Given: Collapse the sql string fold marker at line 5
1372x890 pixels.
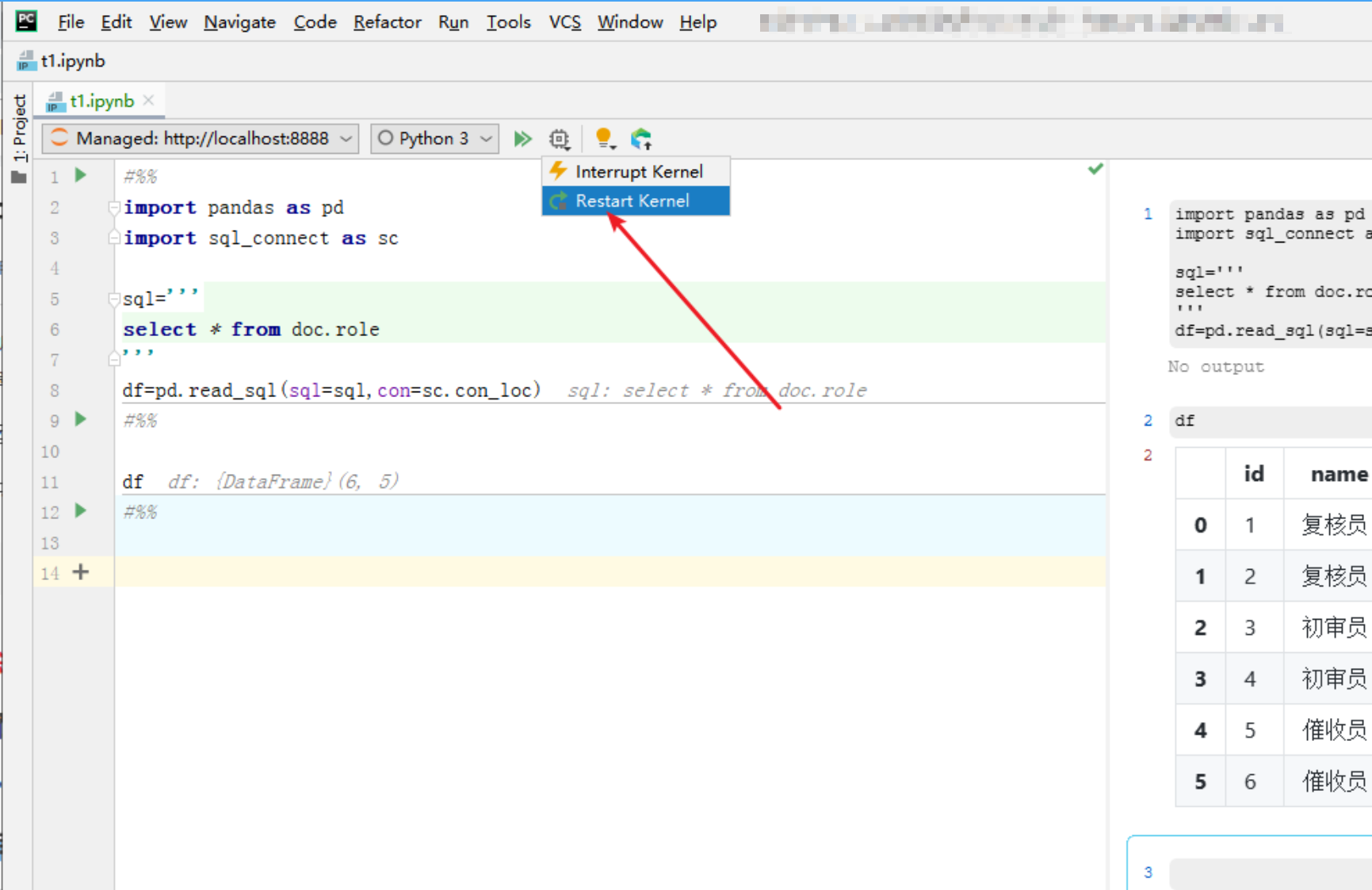Looking at the screenshot, I should [x=113, y=300].
